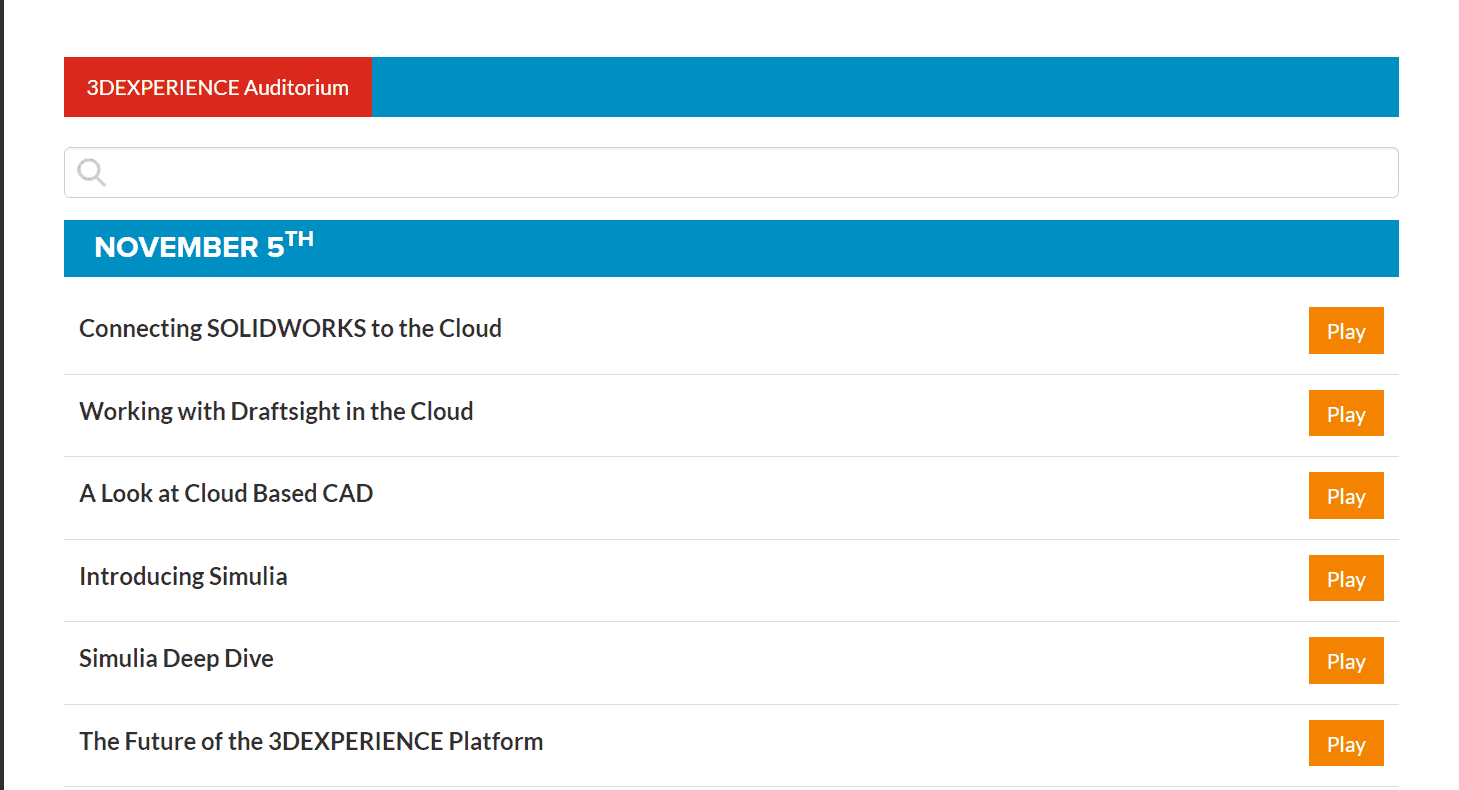1459x790 pixels.
Task: Click 'The Future of the 3DEXPERIENCE Platform' title
Action: (311, 741)
